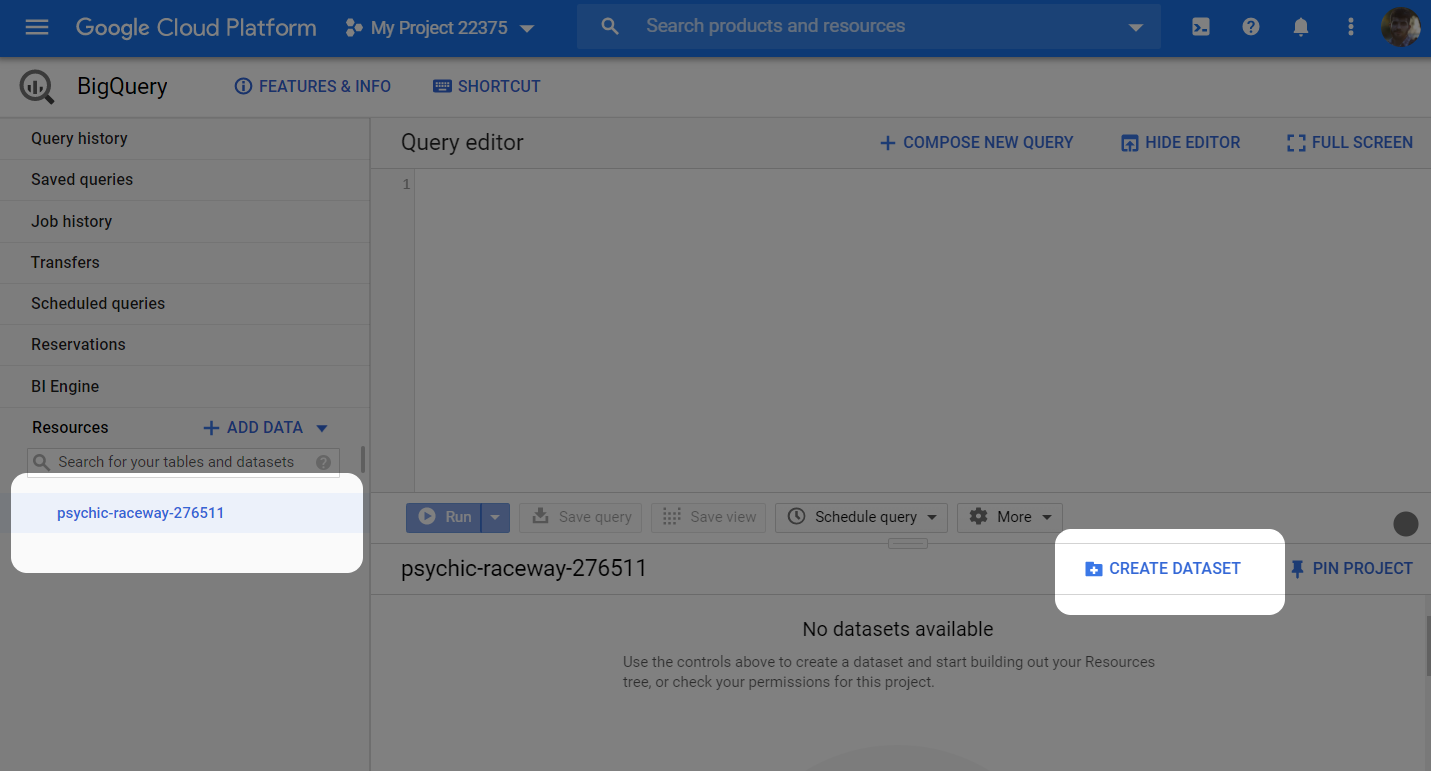Open FEATURES & INFO
Screen dimensions: 1431x771
[x=312, y=87]
